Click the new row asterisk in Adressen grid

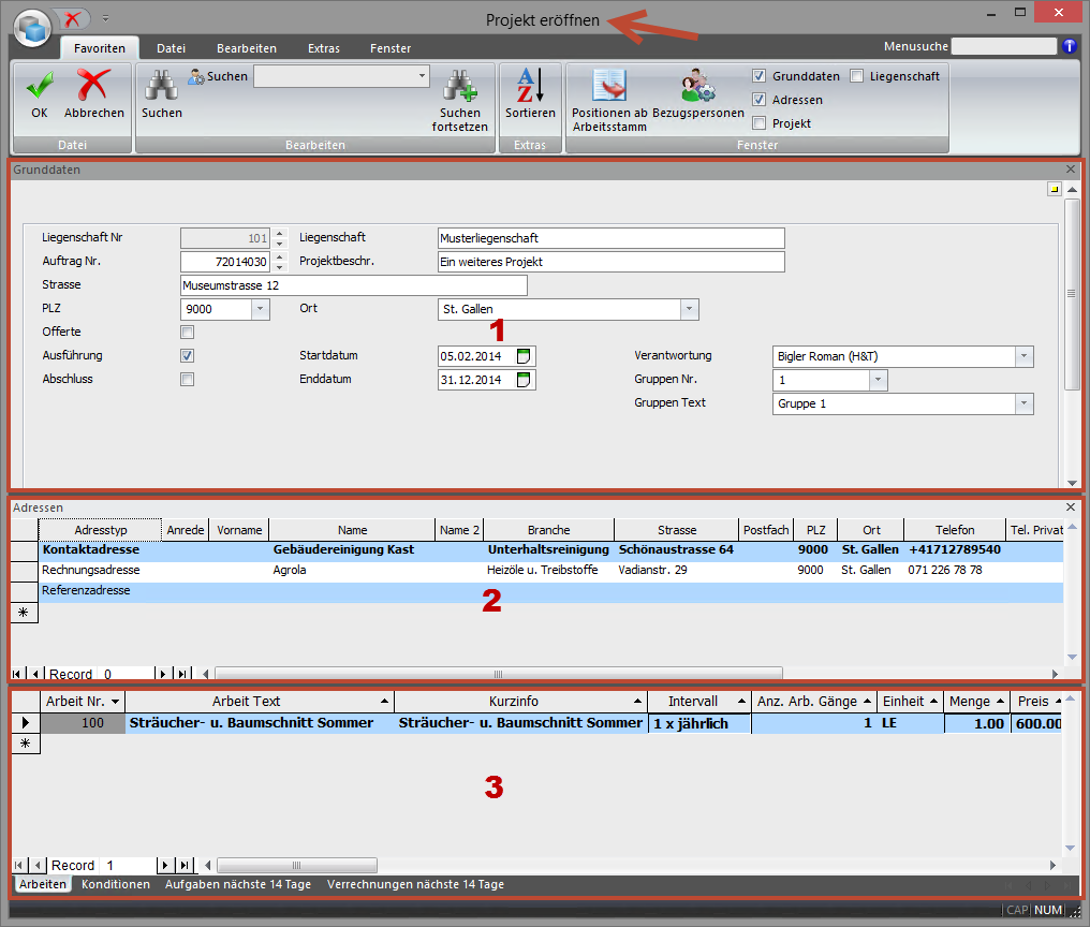pos(24,613)
